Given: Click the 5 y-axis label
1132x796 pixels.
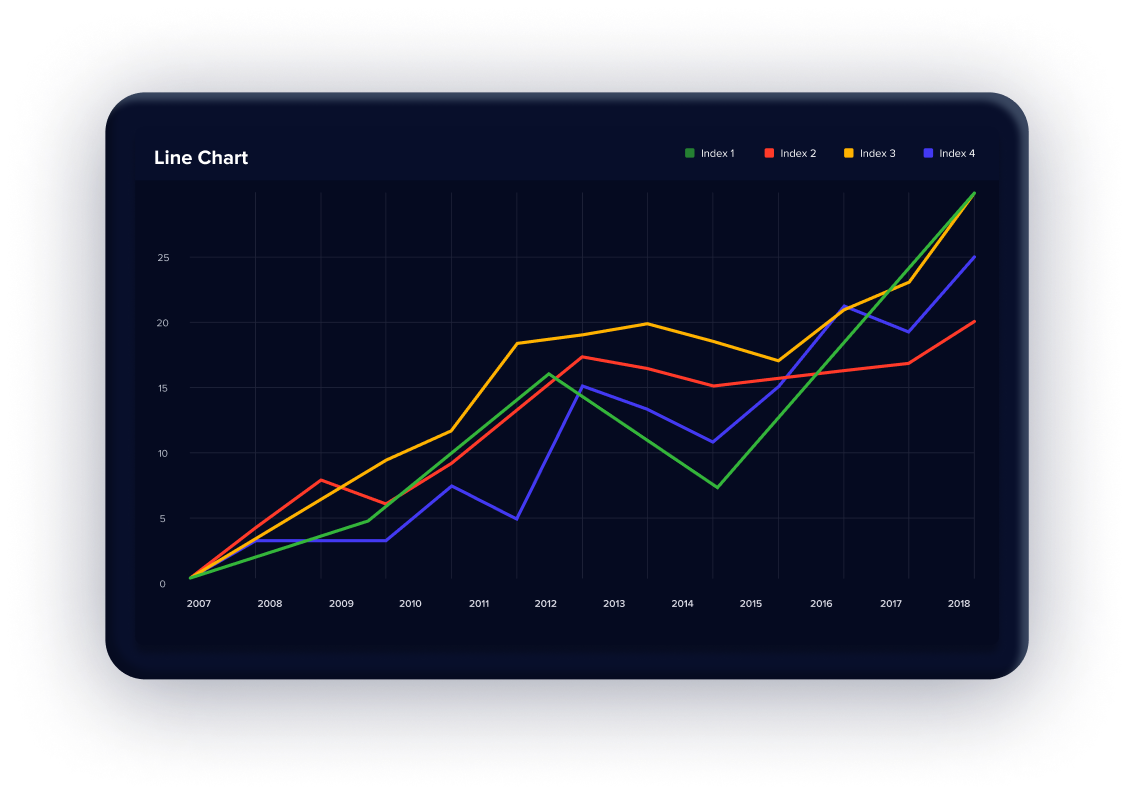Looking at the screenshot, I should click(162, 519).
